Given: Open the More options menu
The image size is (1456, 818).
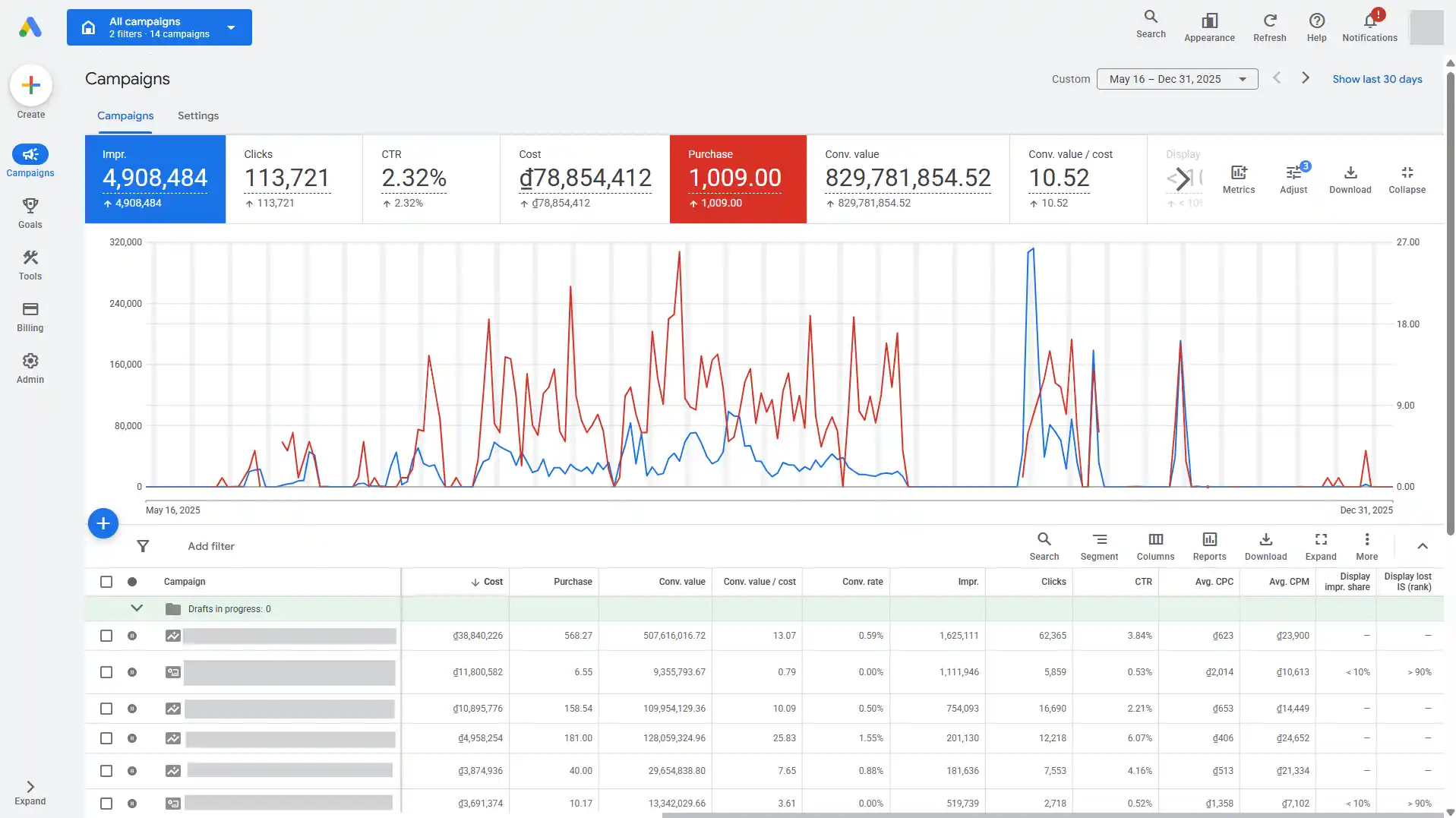Looking at the screenshot, I should (1366, 546).
